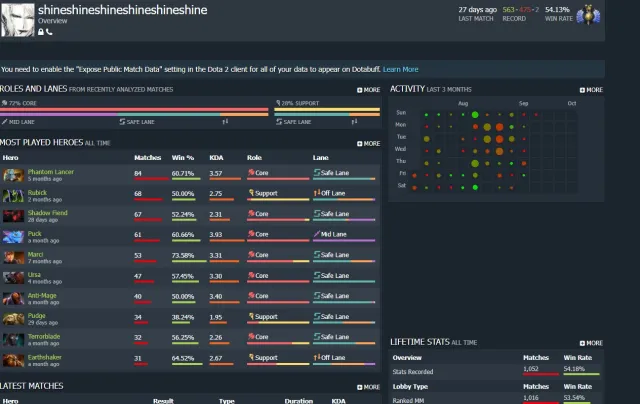Click the Mid Lane icon in Puck row
The image size is (640, 404).
(317, 234)
